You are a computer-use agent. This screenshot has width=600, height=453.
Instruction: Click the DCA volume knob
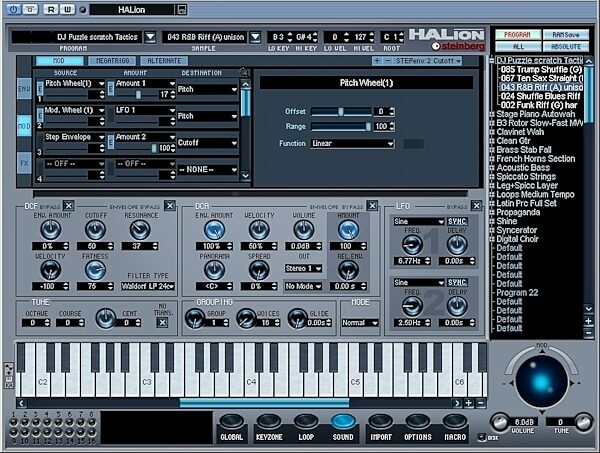tap(304, 230)
